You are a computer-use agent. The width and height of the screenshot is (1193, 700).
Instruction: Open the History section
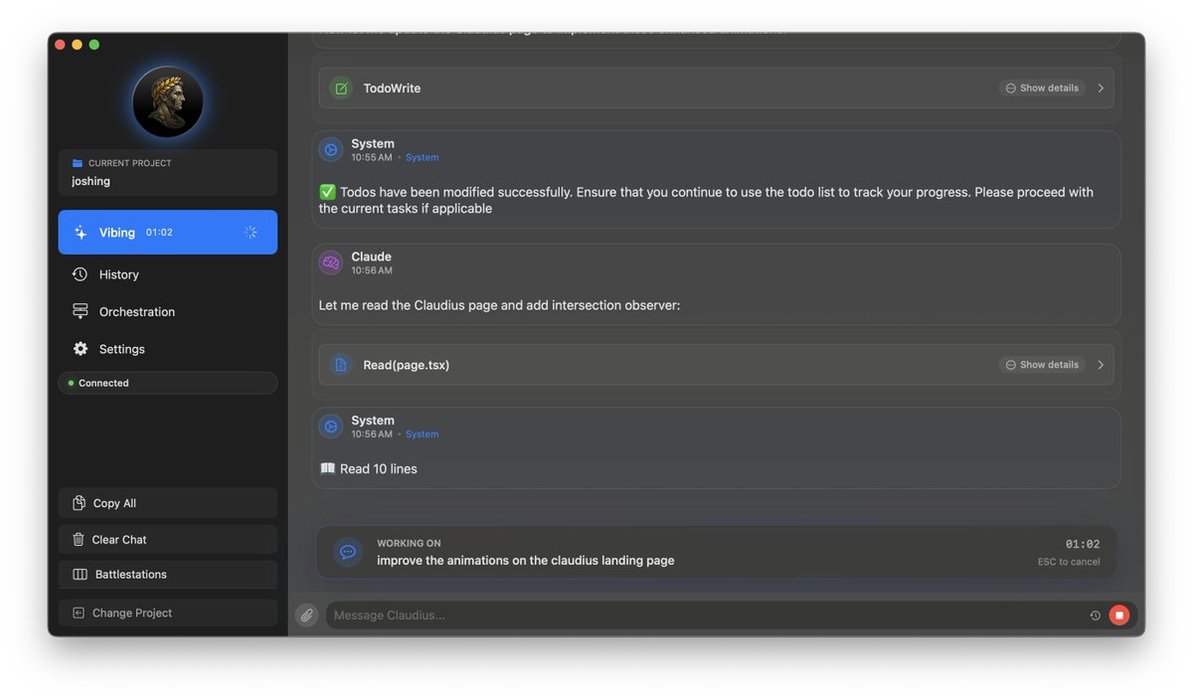118,274
